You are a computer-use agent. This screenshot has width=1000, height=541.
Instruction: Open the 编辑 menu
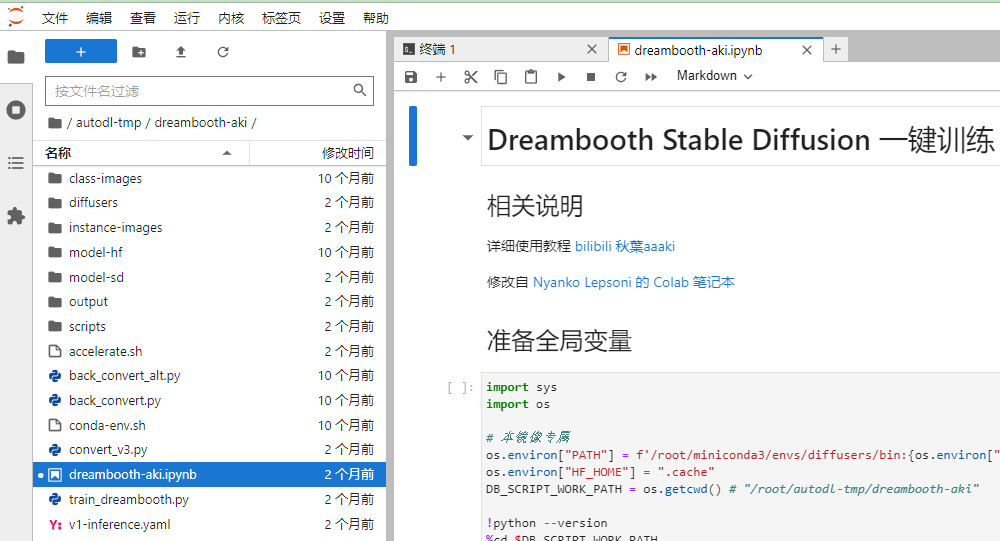[x=99, y=18]
